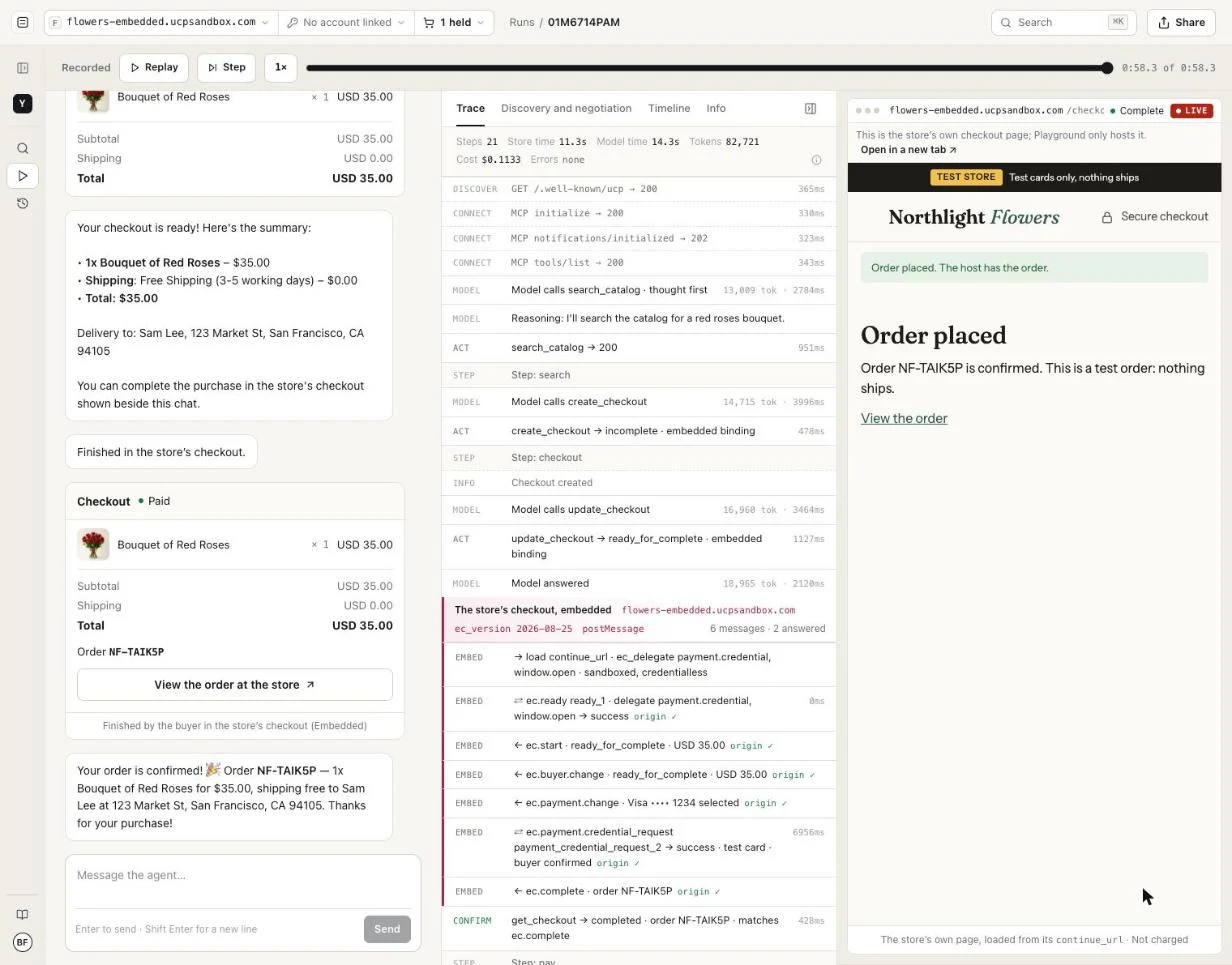Click the info circle icon in trace stats
Screen dimensions: 1232x965
(x=816, y=160)
